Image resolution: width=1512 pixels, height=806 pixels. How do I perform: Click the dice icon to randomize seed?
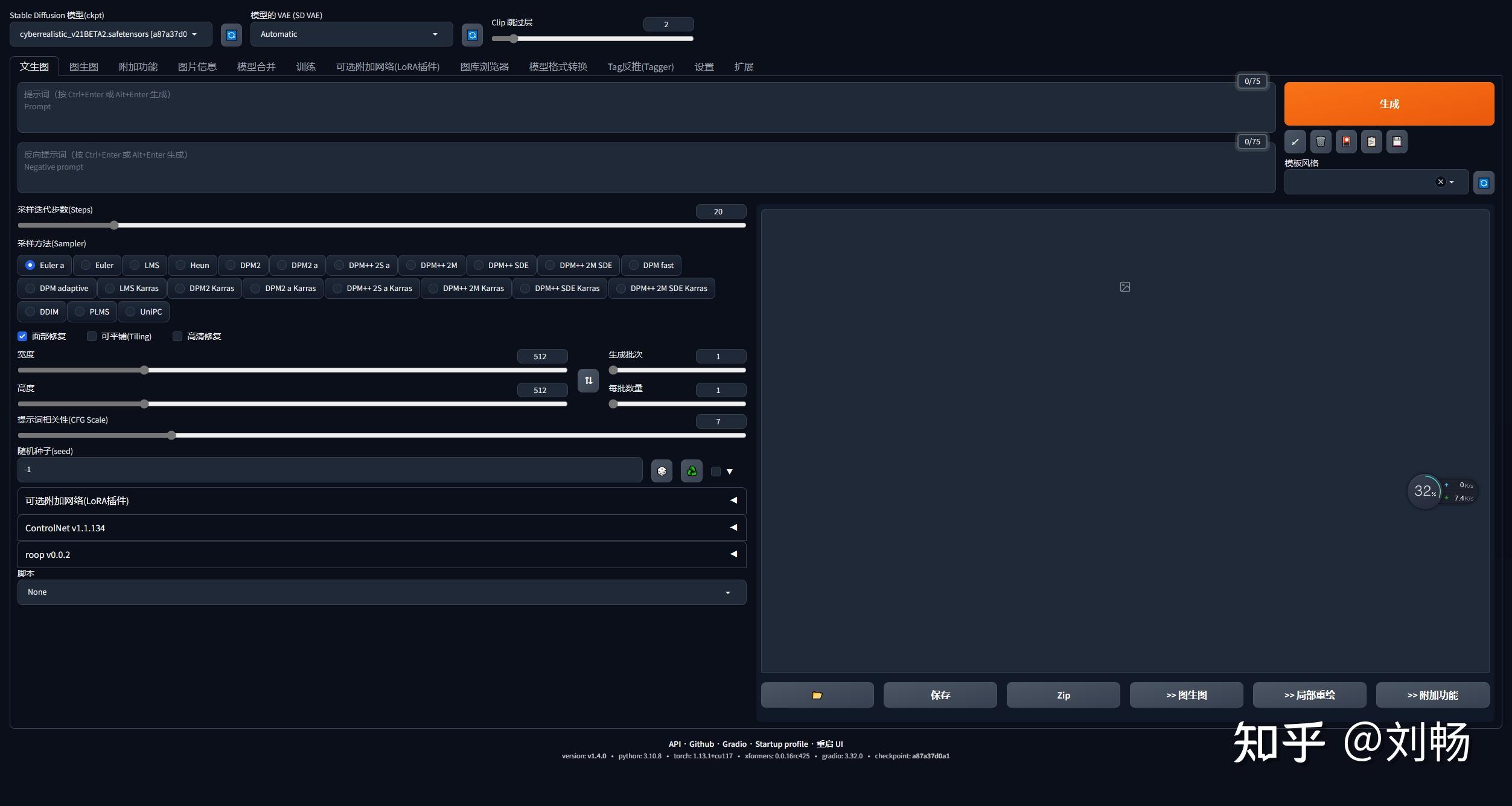pos(662,471)
